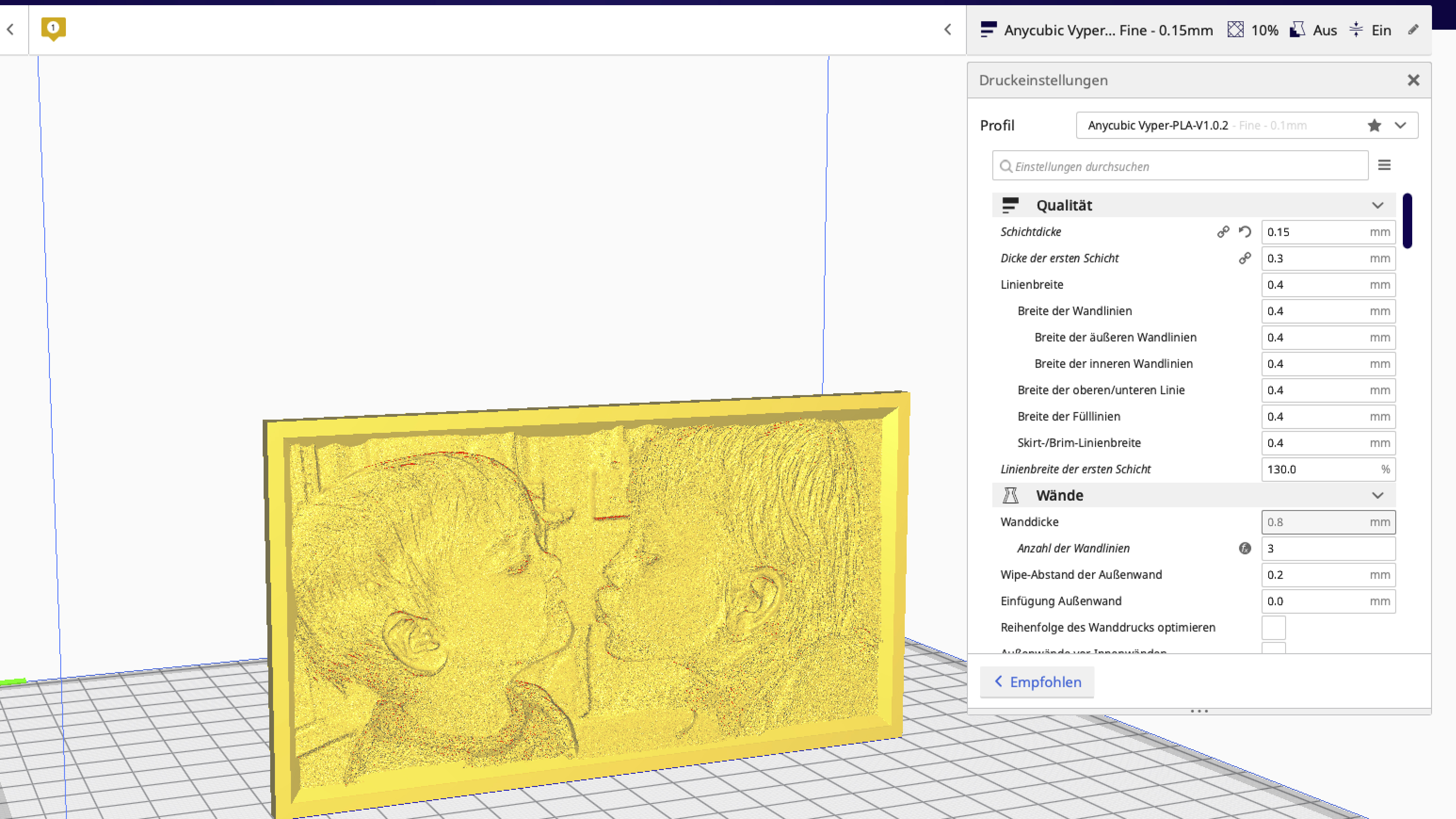Open the Profil dropdown list

coord(1400,126)
